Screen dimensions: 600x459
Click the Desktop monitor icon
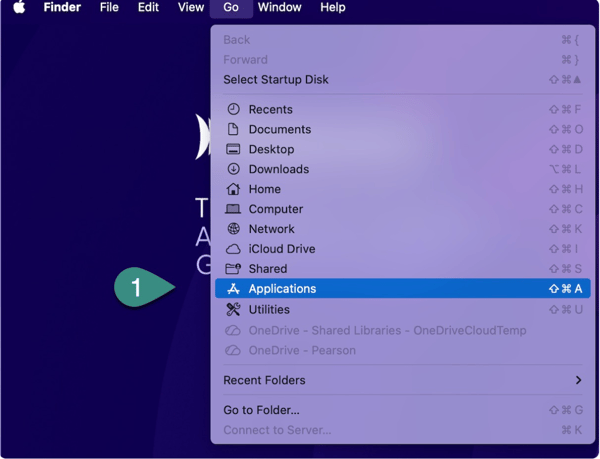233,149
